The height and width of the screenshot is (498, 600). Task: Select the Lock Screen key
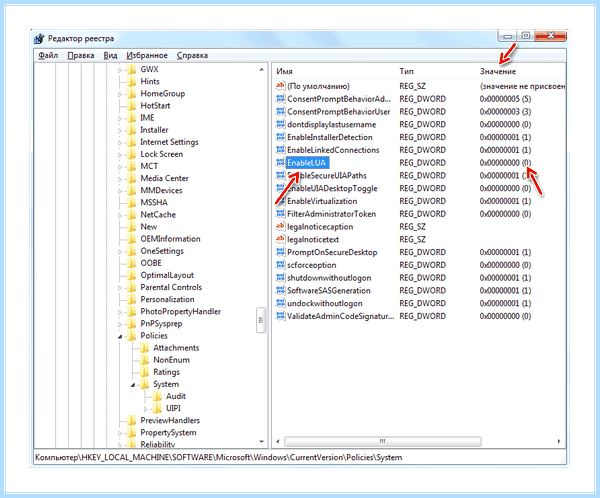coord(161,154)
